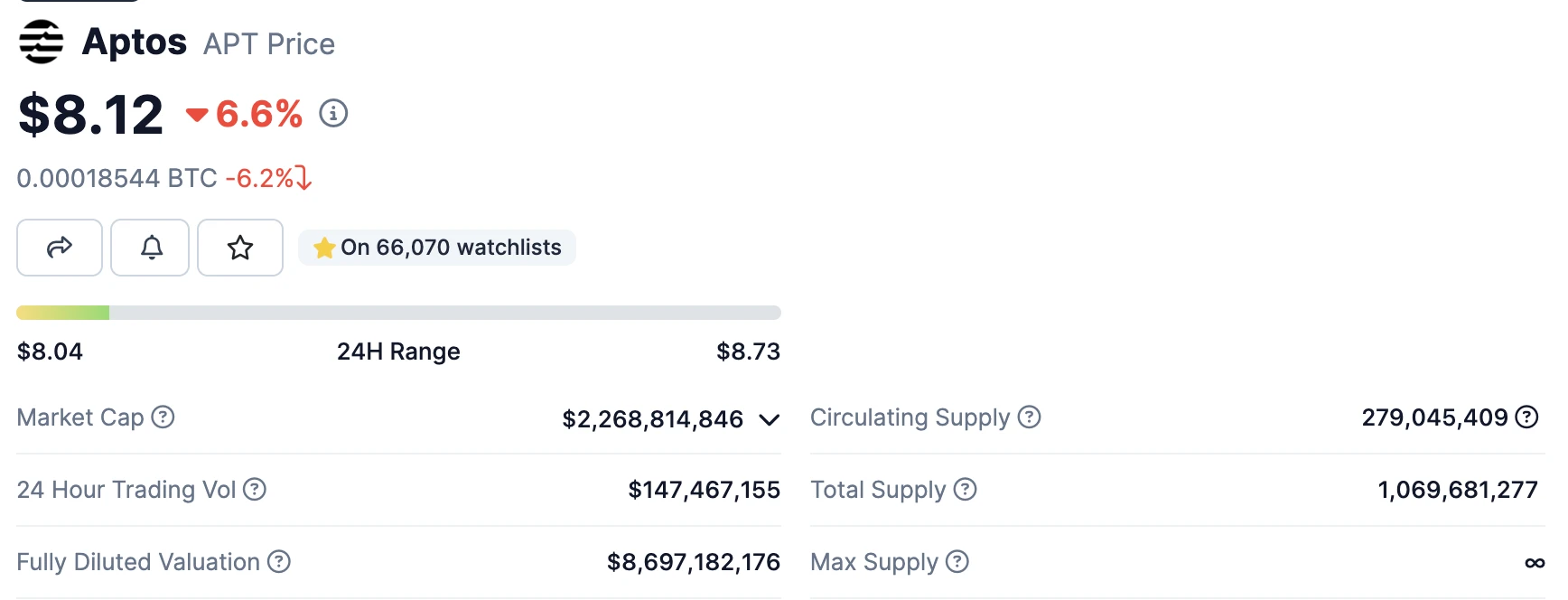Image resolution: width=1568 pixels, height=600 pixels.
Task: Click the 24H Range progress bar
Action: 398,313
